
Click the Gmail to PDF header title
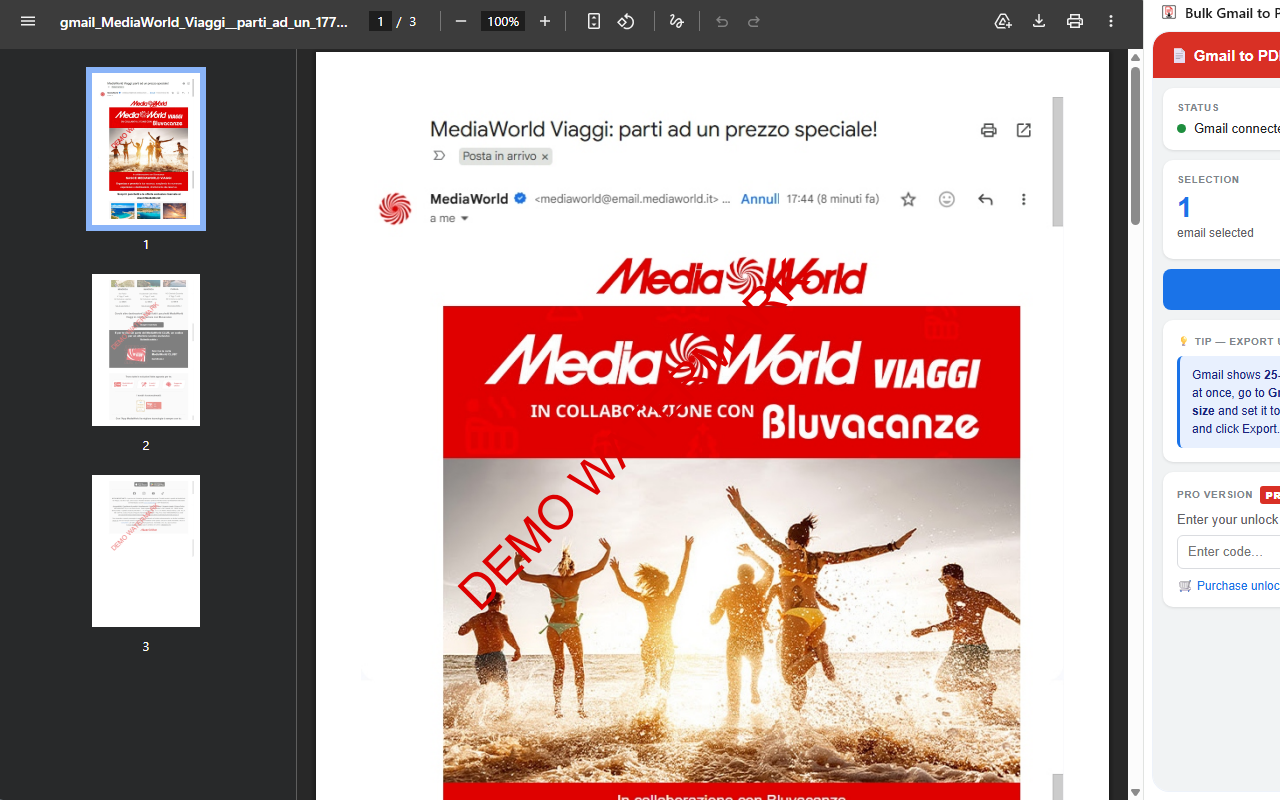1236,56
